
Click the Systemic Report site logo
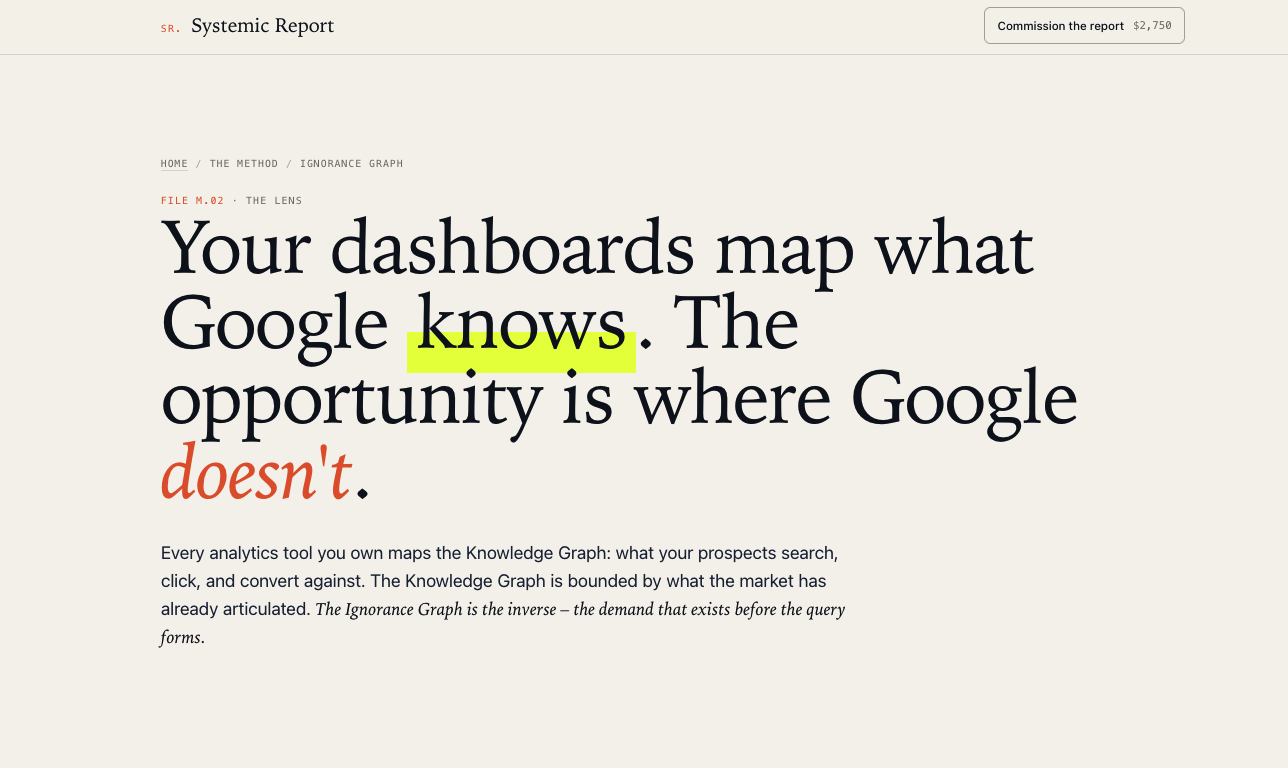247,26
